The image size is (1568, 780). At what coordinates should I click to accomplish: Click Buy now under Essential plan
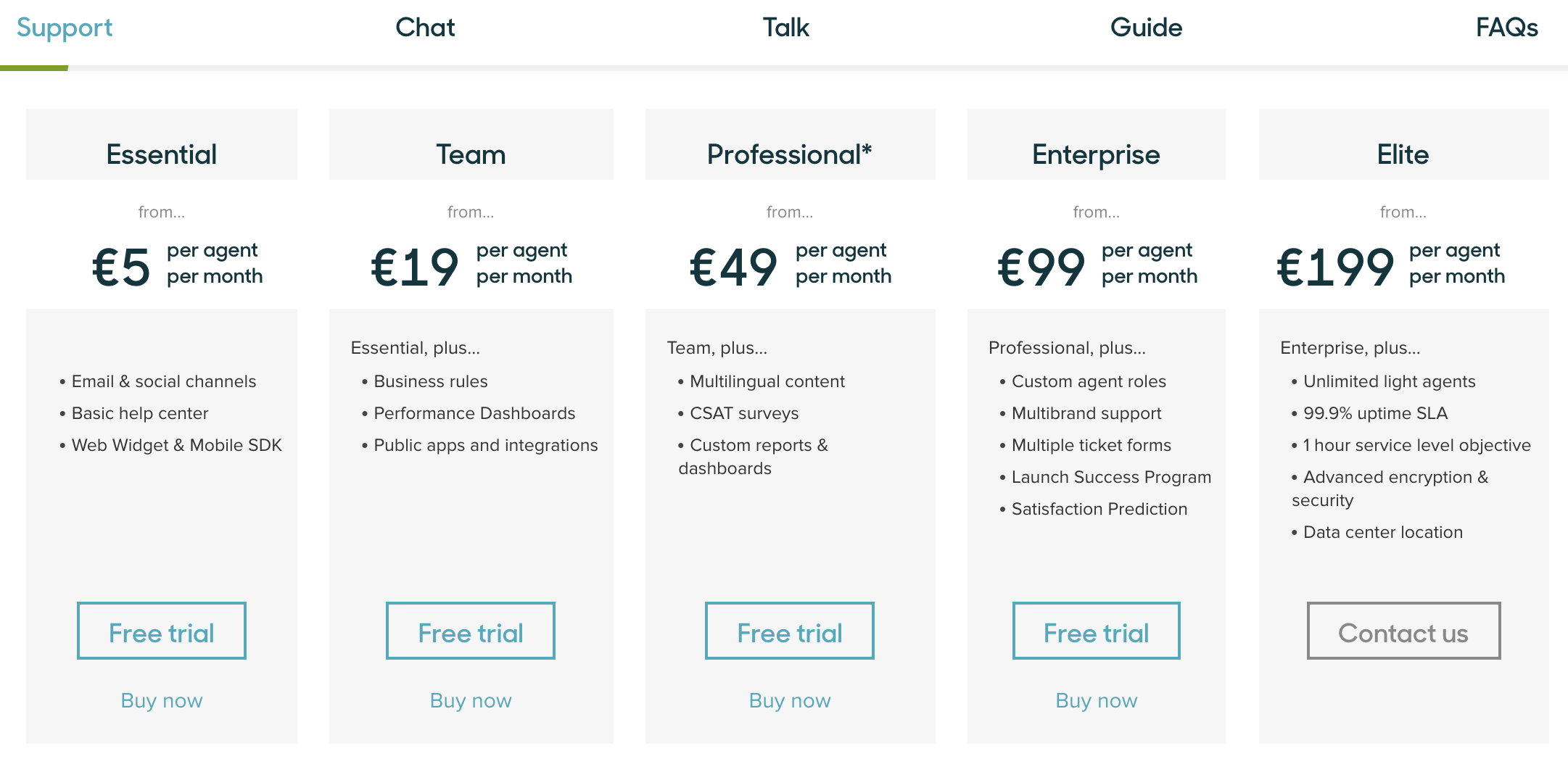[x=162, y=700]
